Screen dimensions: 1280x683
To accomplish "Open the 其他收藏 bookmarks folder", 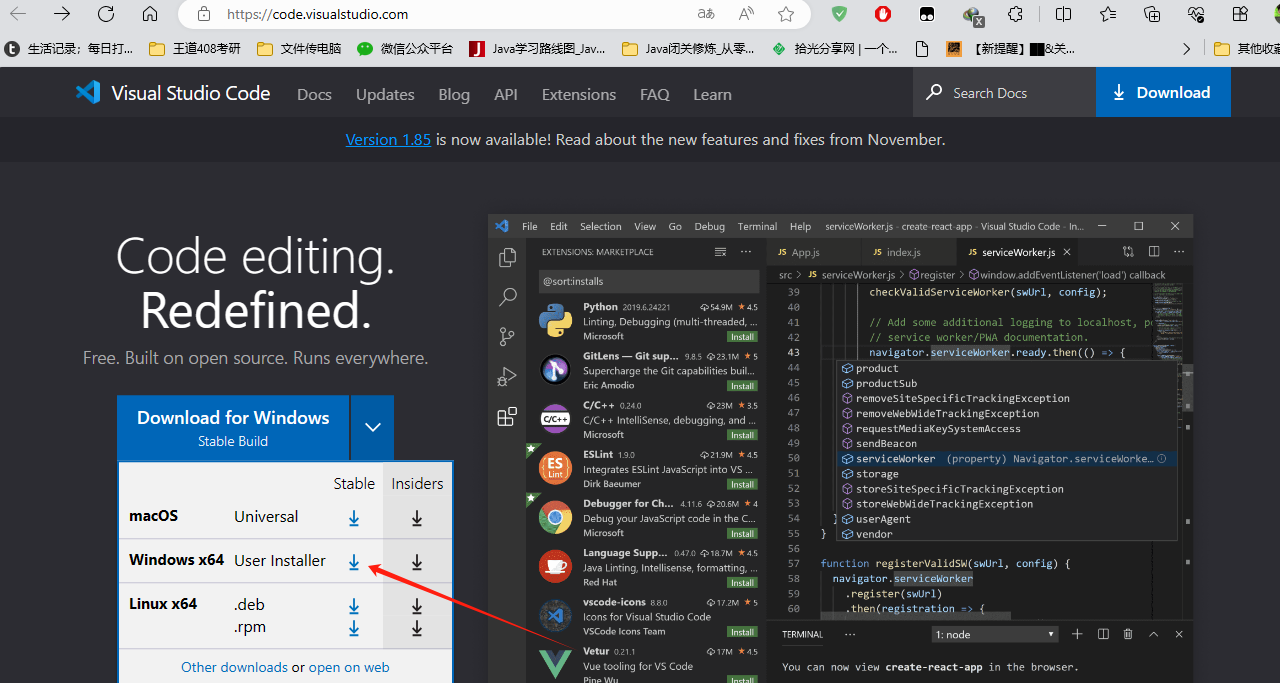I will point(1246,48).
